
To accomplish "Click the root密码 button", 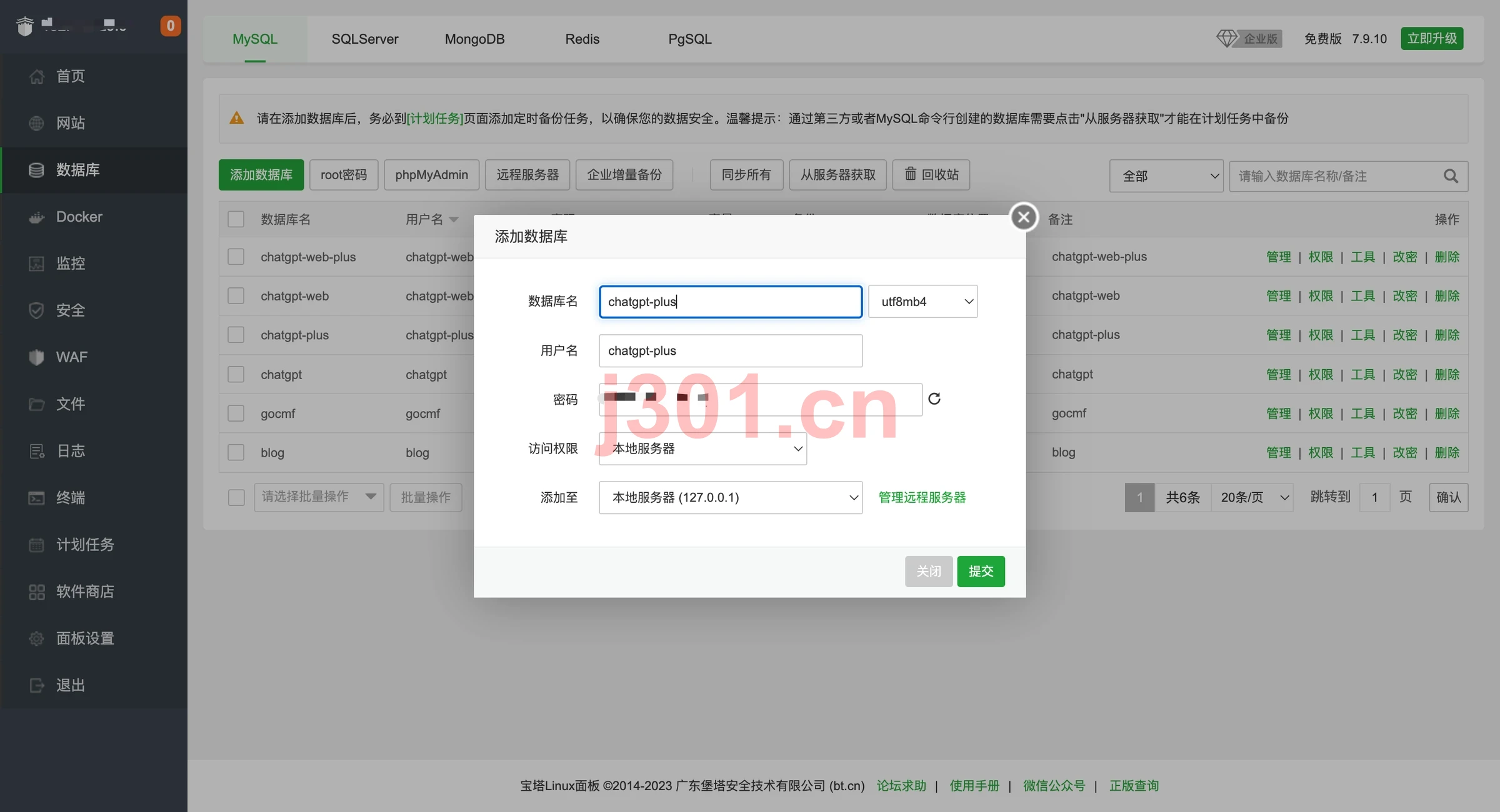I will (344, 174).
